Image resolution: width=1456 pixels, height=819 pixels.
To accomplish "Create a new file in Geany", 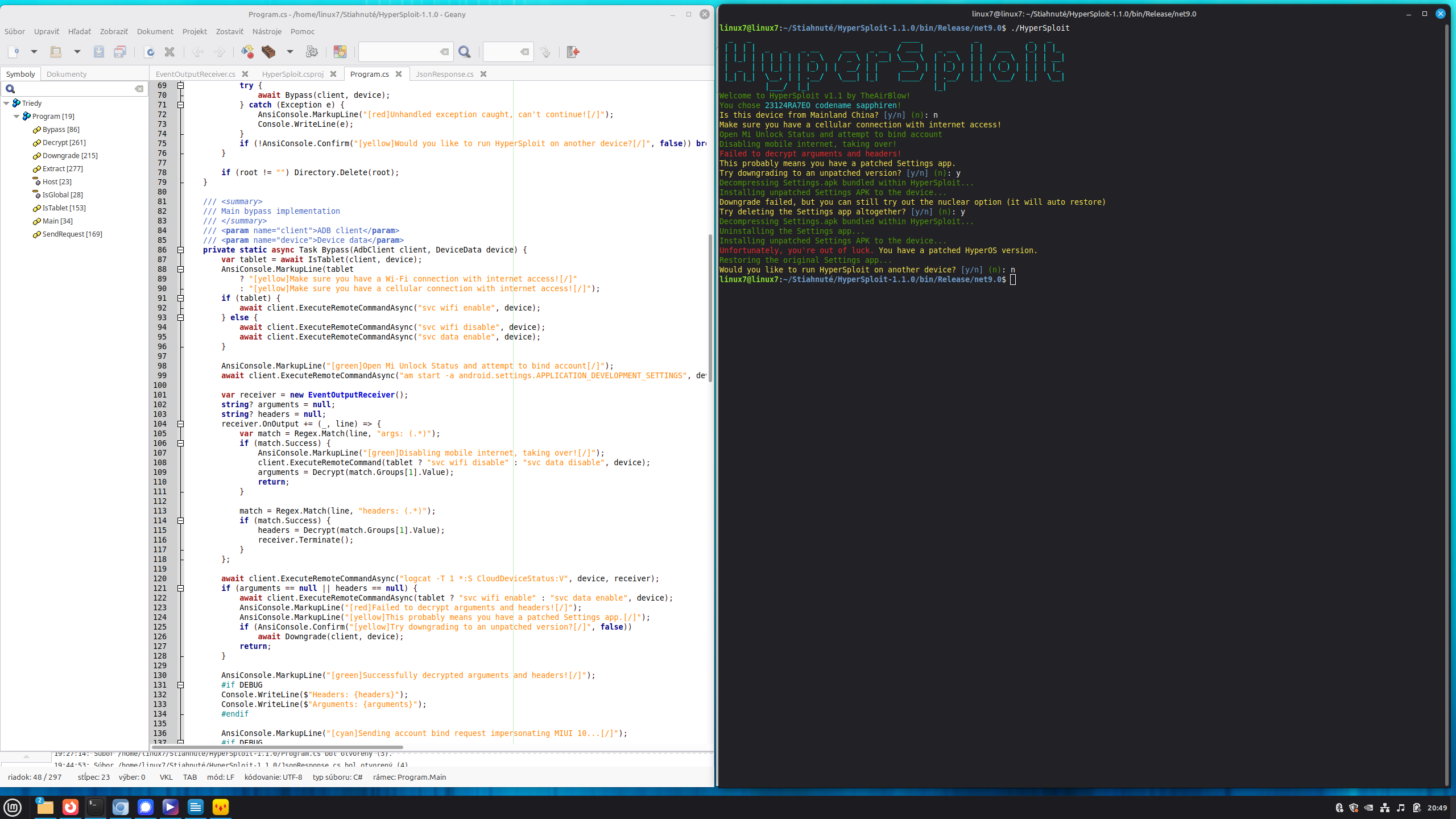I will [14, 52].
